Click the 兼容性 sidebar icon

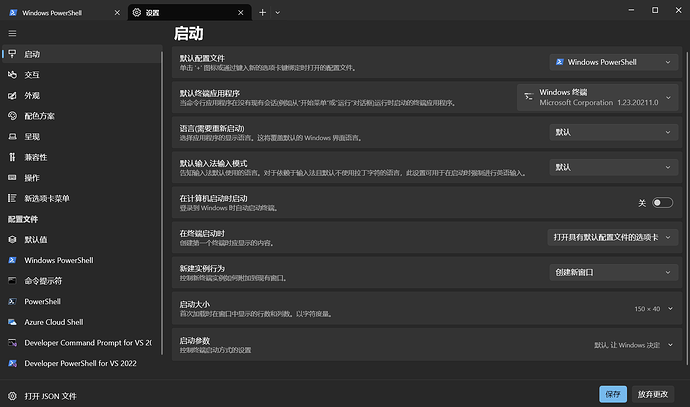12,157
